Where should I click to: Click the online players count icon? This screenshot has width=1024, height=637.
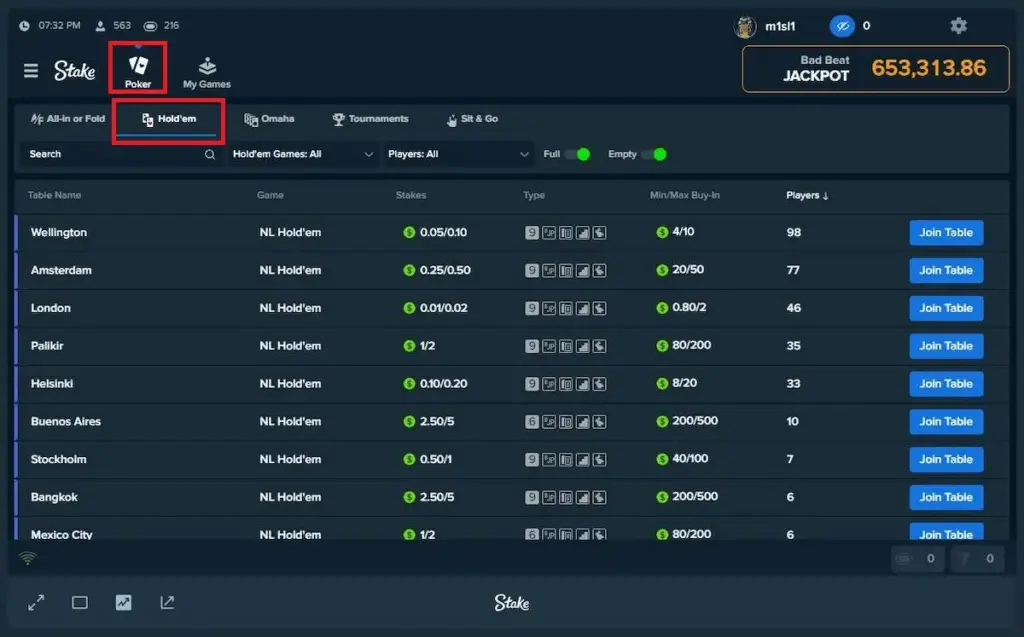point(100,26)
